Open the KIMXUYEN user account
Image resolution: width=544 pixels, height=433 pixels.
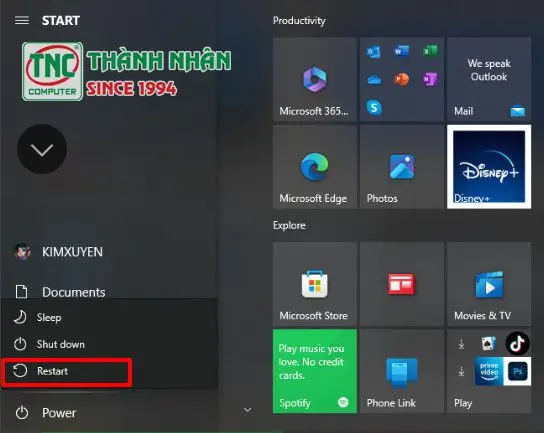(x=59, y=252)
